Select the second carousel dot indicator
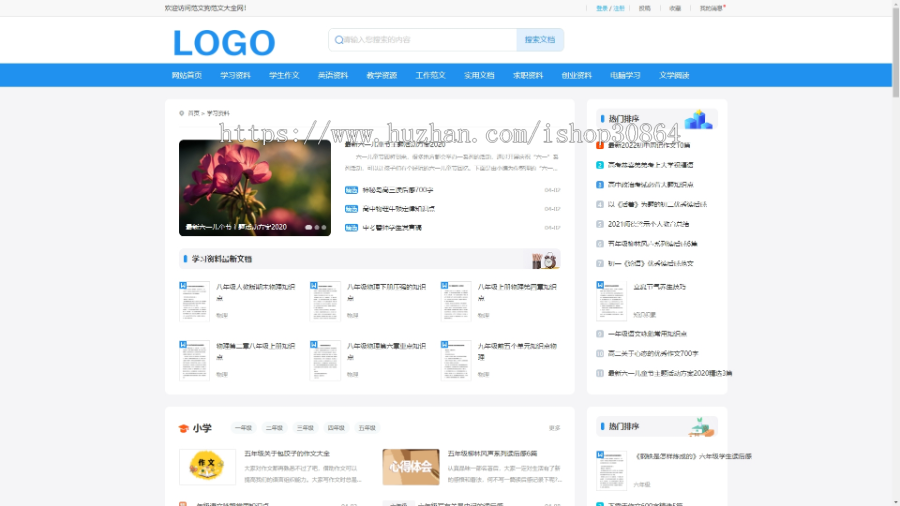The image size is (900, 506). pos(317,227)
